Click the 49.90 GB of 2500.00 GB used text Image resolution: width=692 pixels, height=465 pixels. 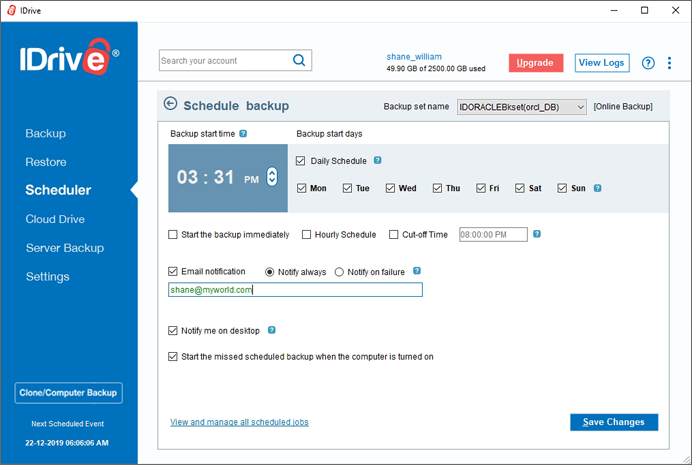coord(436,69)
